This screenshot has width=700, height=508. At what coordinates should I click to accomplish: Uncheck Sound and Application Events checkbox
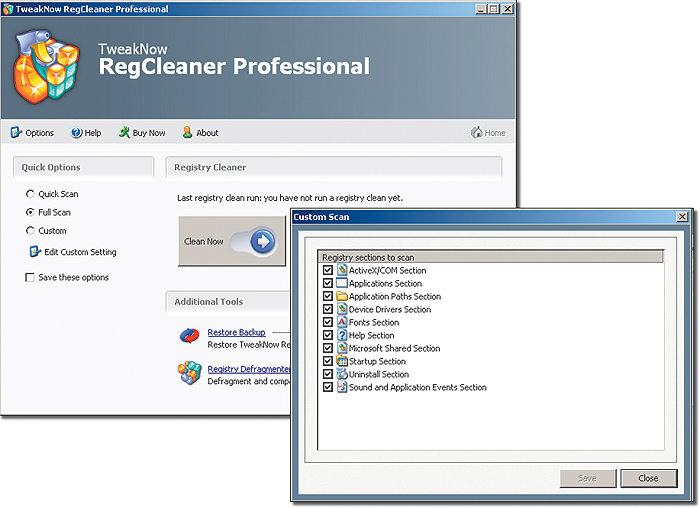(x=328, y=387)
